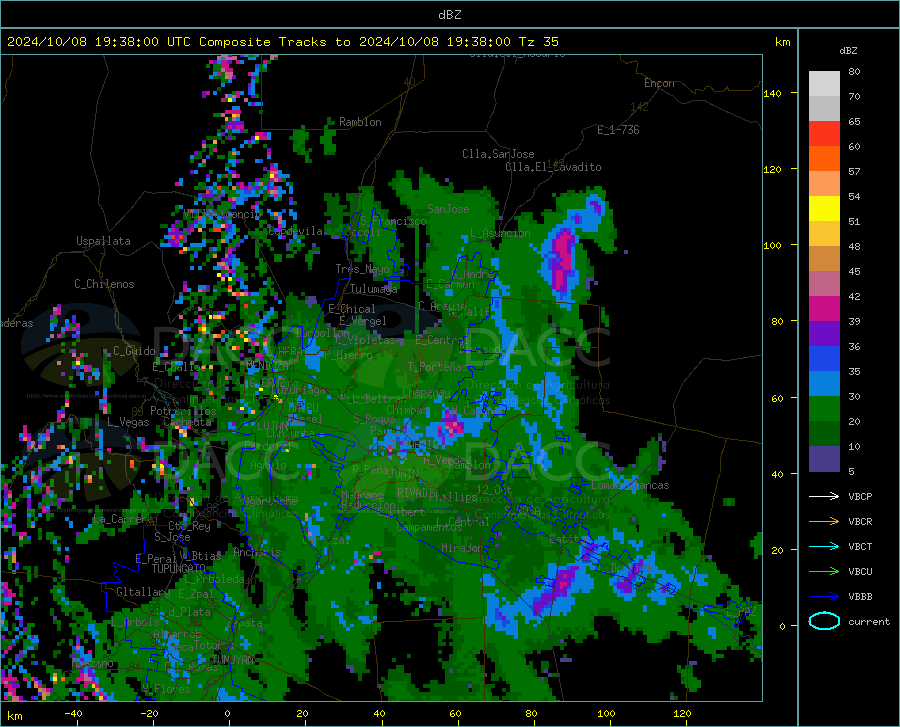Click the 60 dBZ orange color swatch
Screen dimensions: 900x727
[824, 158]
